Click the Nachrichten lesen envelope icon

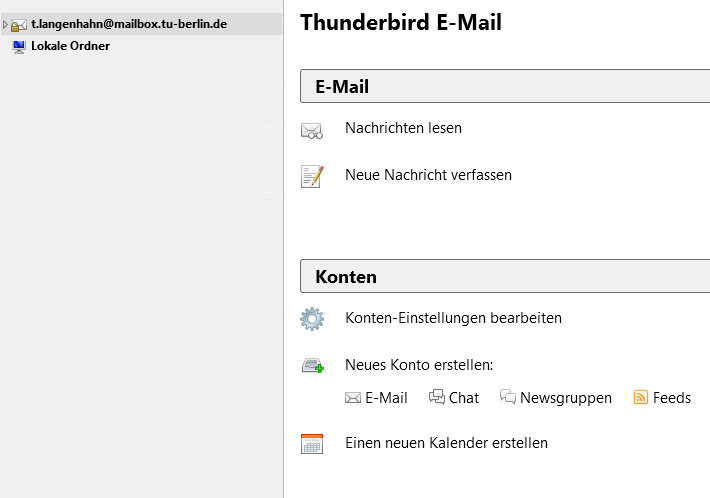[x=312, y=130]
